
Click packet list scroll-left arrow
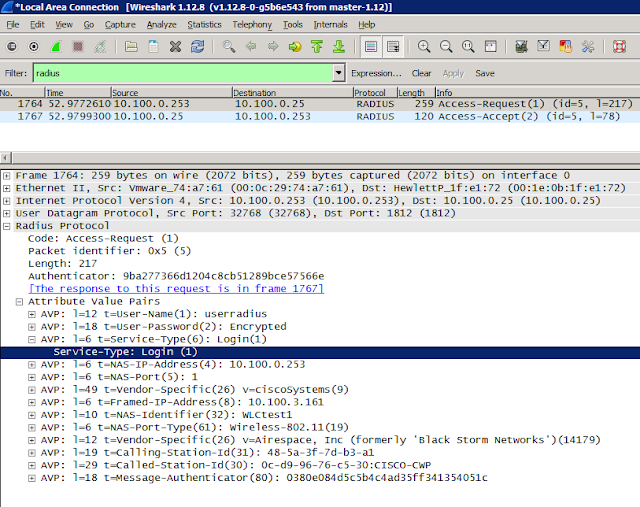(5, 158)
